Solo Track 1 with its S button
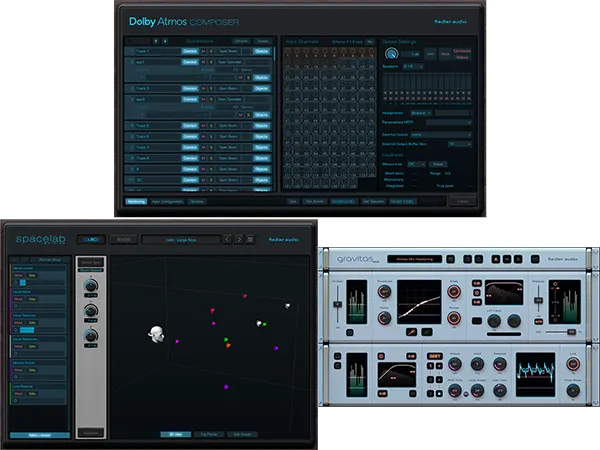Screen dimensions: 600x450 click(211, 51)
